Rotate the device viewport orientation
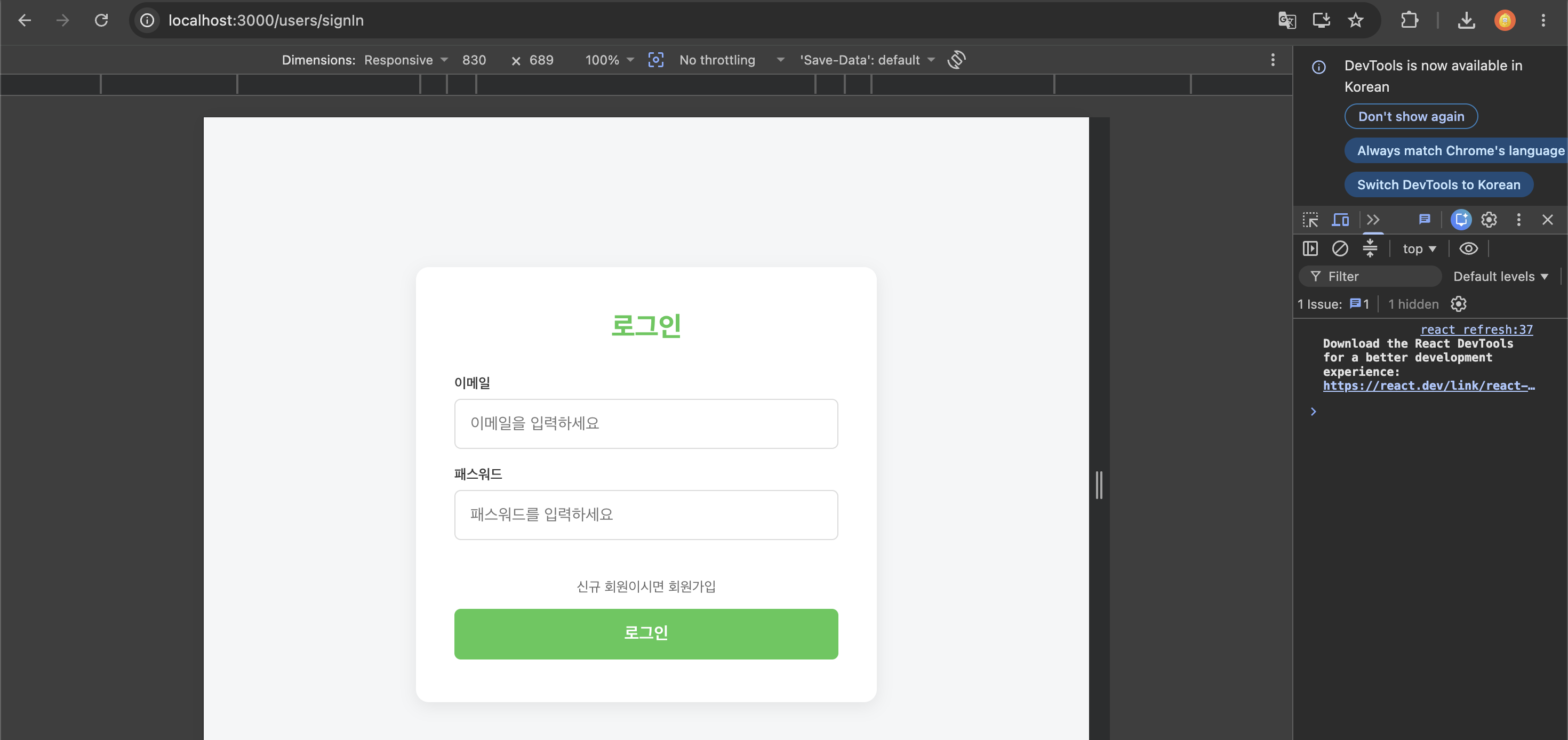Screen dimensions: 1568x740 pos(956,60)
